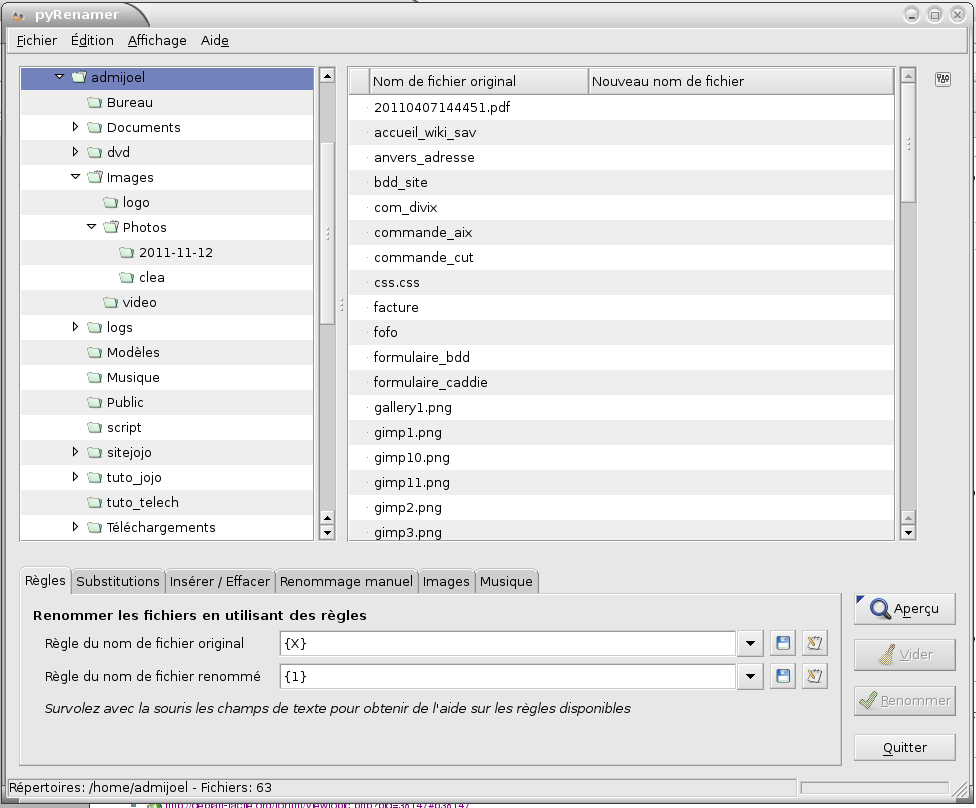Image resolution: width=976 pixels, height=808 pixels.
Task: Click the Bureau folder icon
Action: click(x=95, y=103)
